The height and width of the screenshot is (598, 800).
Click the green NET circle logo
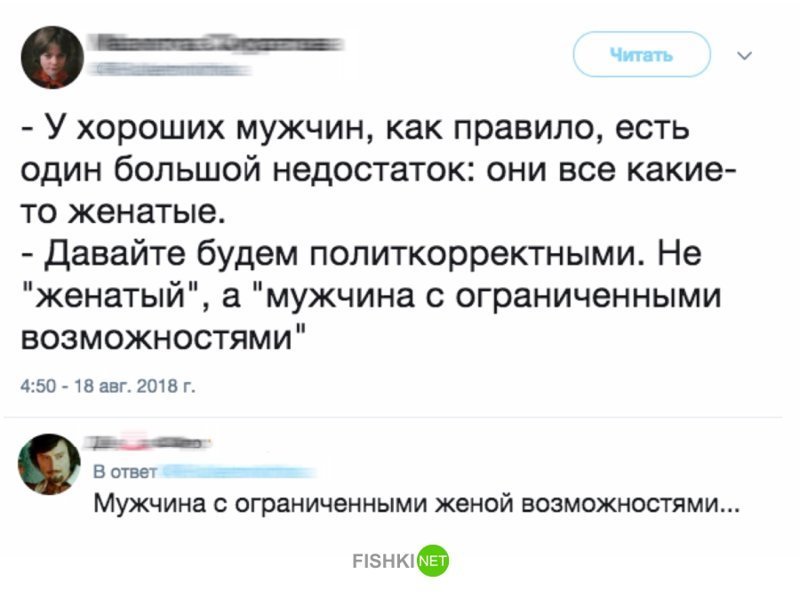click(x=433, y=561)
